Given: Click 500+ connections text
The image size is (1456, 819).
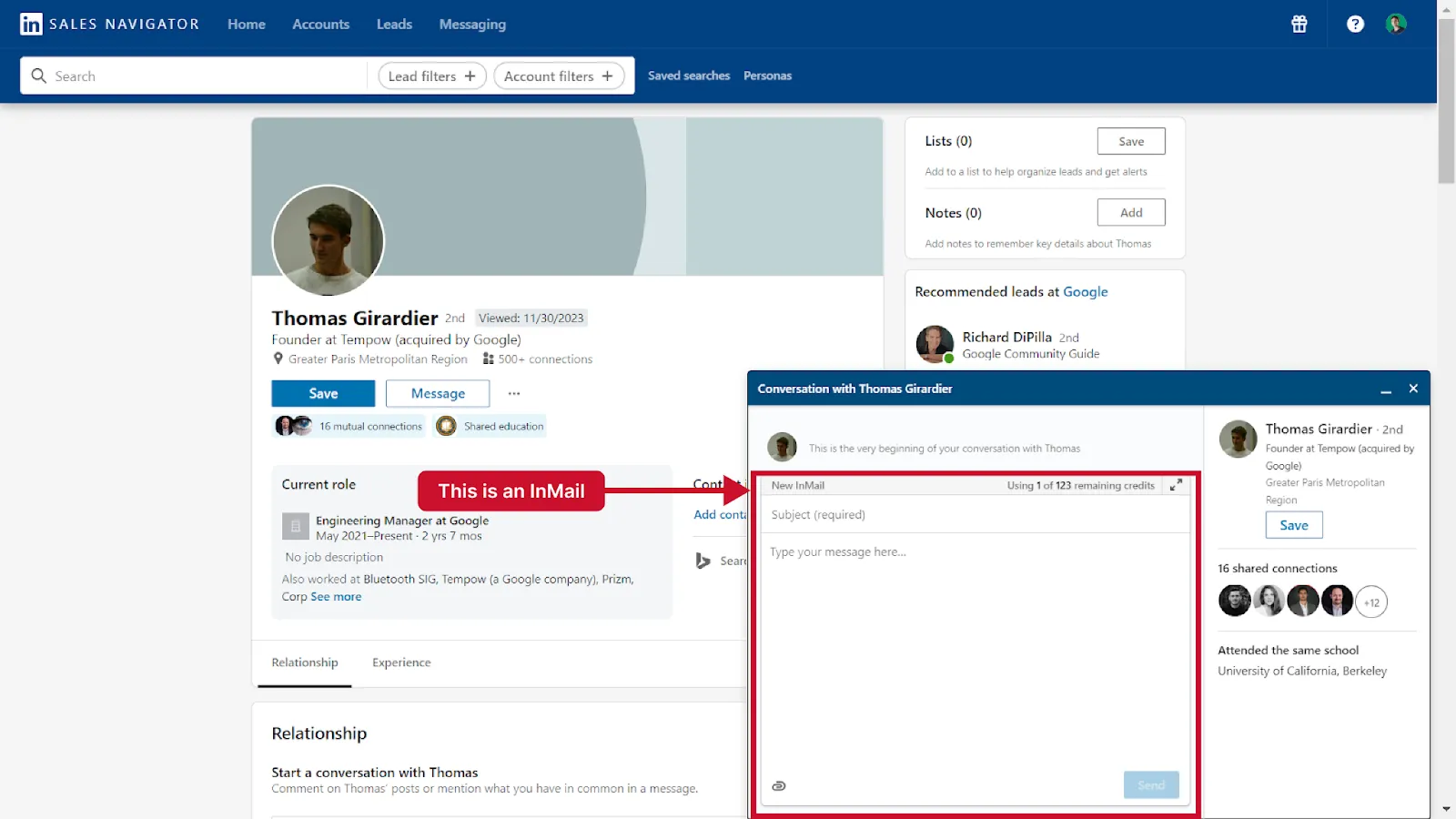Looking at the screenshot, I should click(545, 359).
